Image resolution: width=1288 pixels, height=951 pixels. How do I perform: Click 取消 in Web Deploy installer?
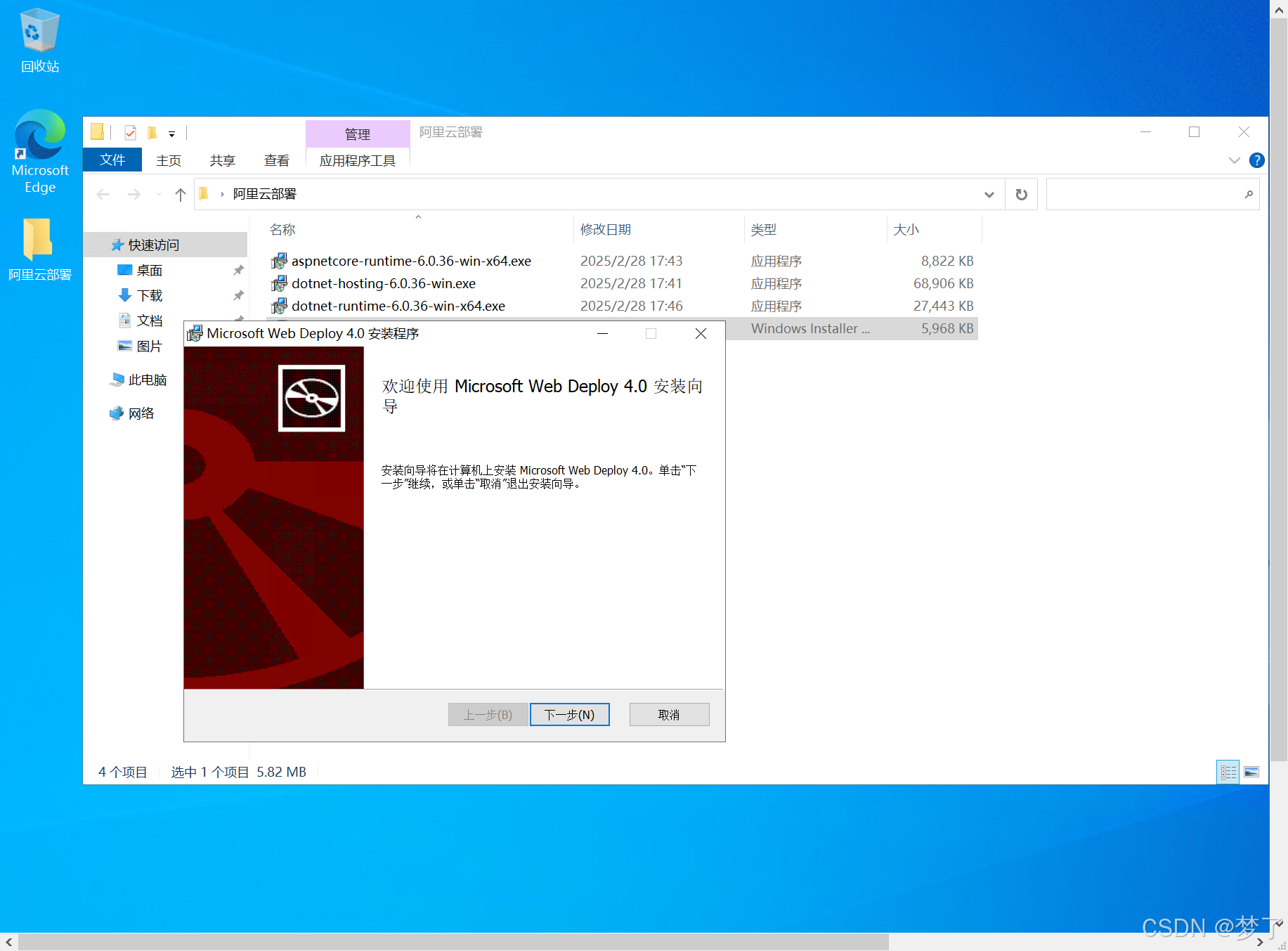669,715
